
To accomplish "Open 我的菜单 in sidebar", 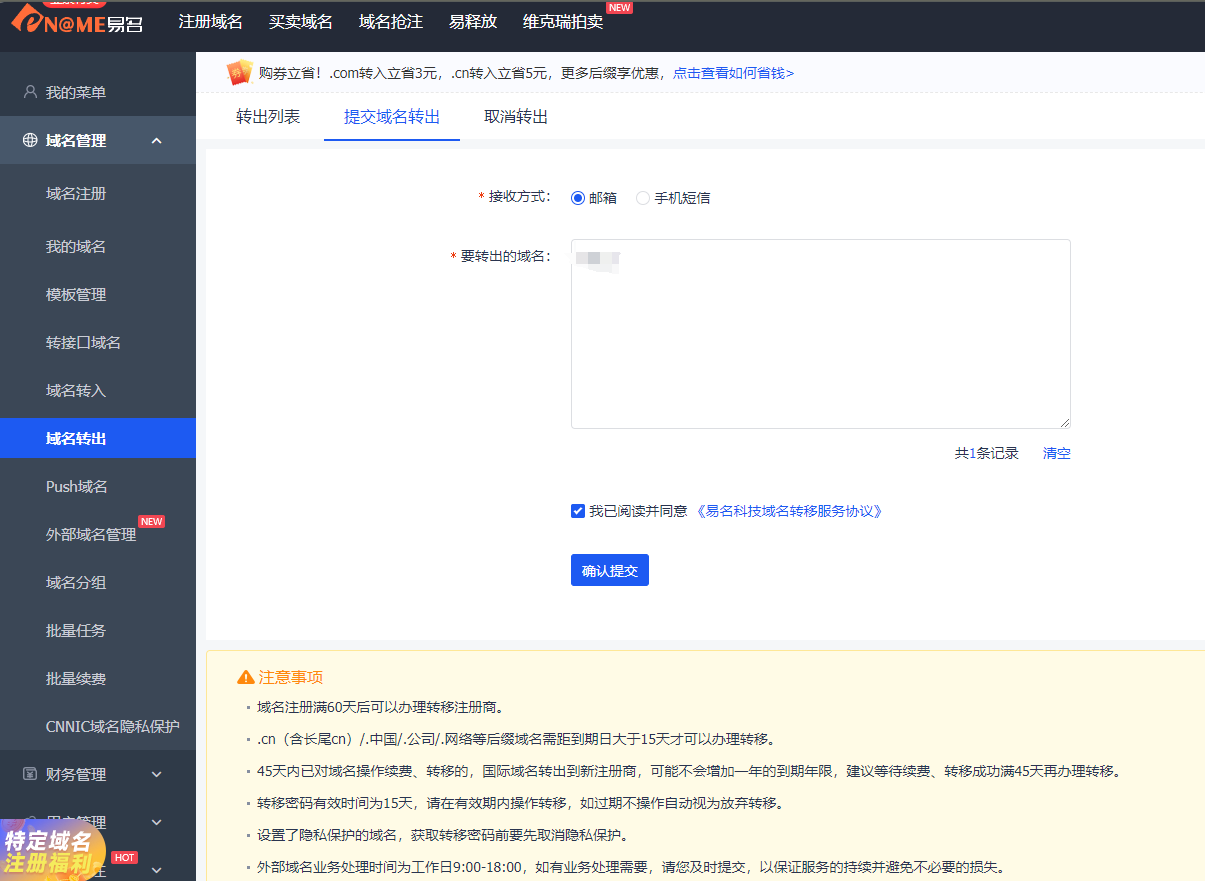I will click(x=76, y=92).
